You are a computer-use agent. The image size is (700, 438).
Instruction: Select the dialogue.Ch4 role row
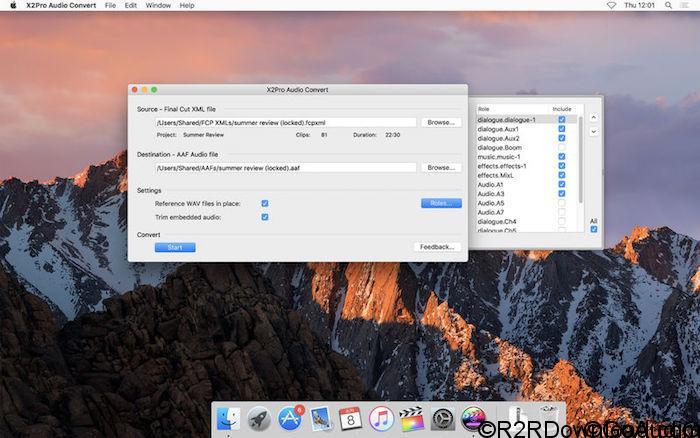click(526, 221)
